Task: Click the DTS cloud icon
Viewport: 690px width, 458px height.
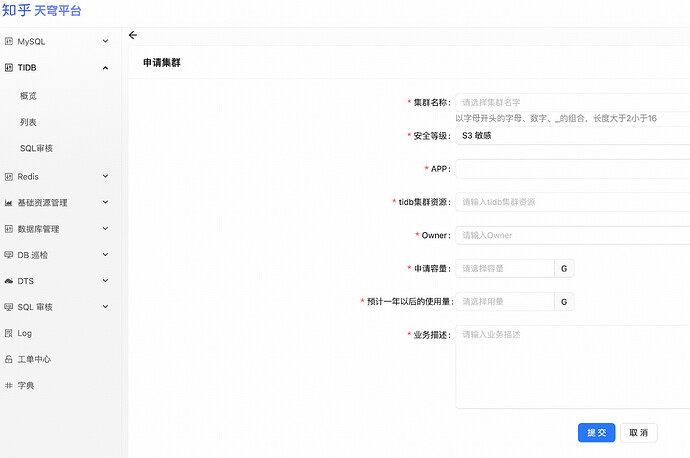Action: [x=8, y=281]
